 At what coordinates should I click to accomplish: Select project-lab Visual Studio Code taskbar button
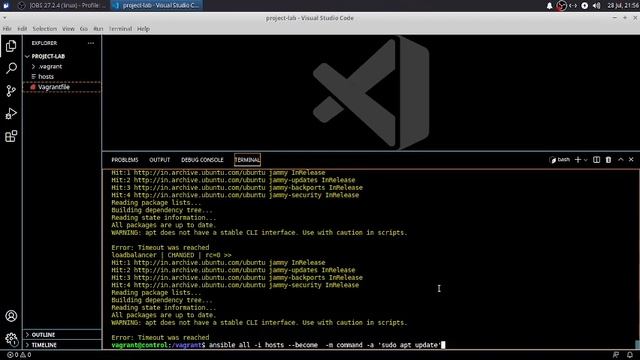click(157, 5)
